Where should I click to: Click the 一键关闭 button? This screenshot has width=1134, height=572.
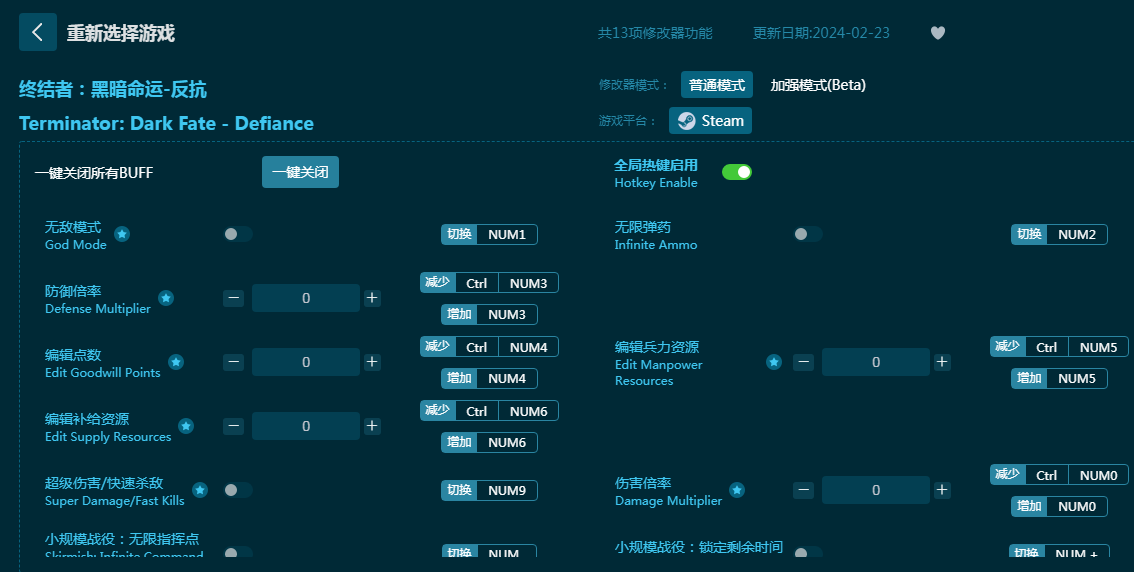point(300,172)
